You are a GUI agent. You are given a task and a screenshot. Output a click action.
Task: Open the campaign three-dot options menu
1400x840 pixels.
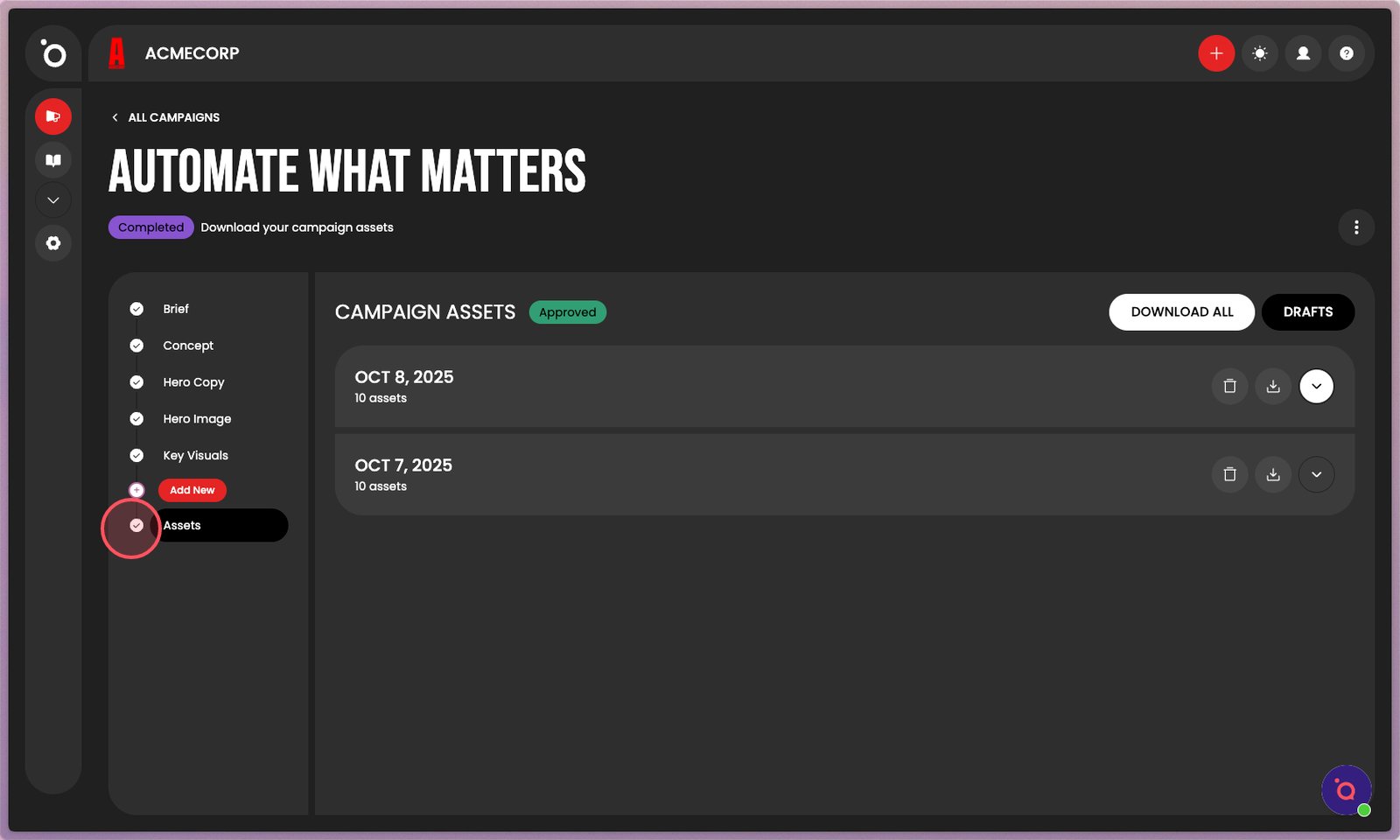(x=1356, y=227)
